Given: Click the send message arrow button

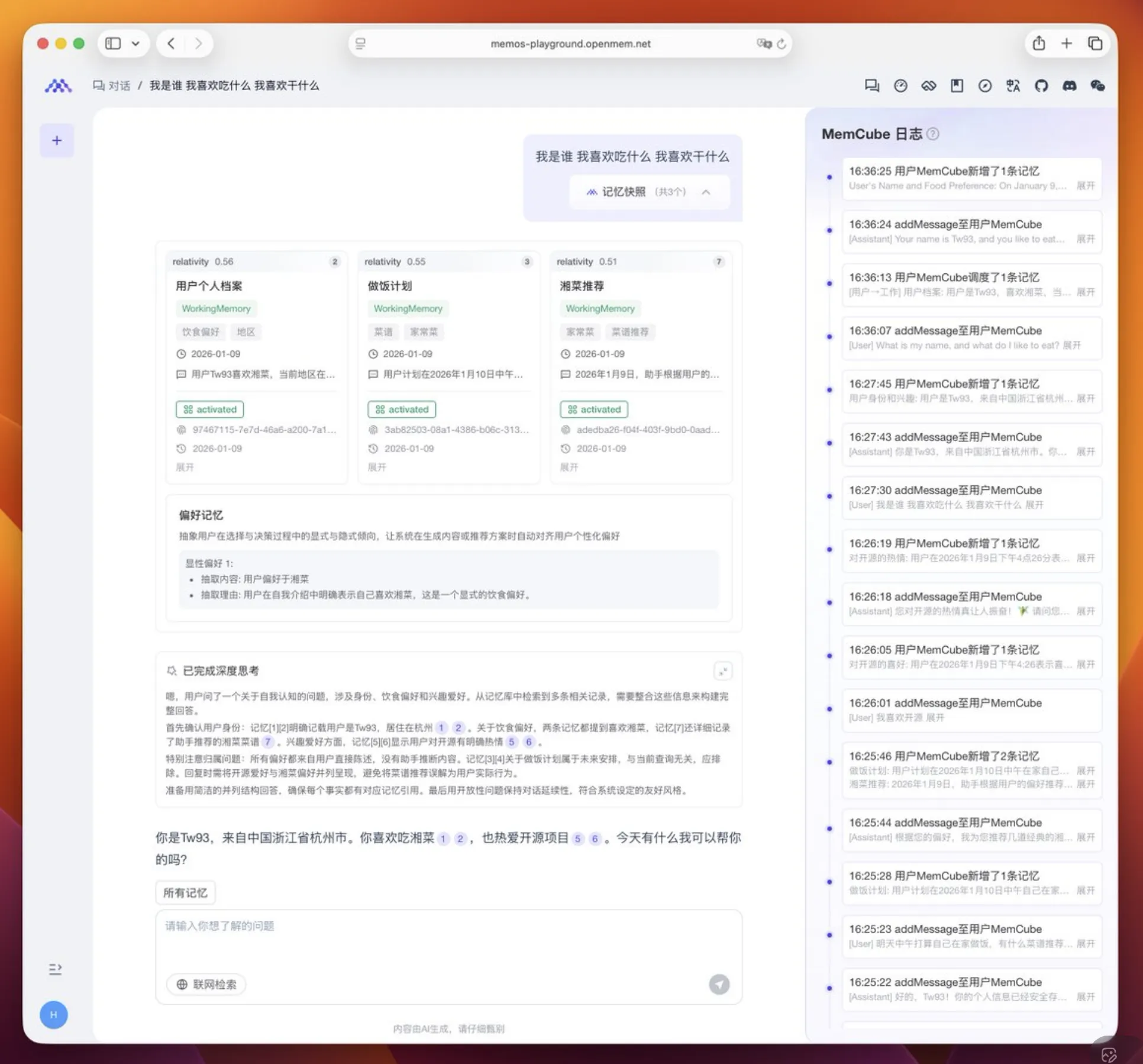Looking at the screenshot, I should (719, 984).
